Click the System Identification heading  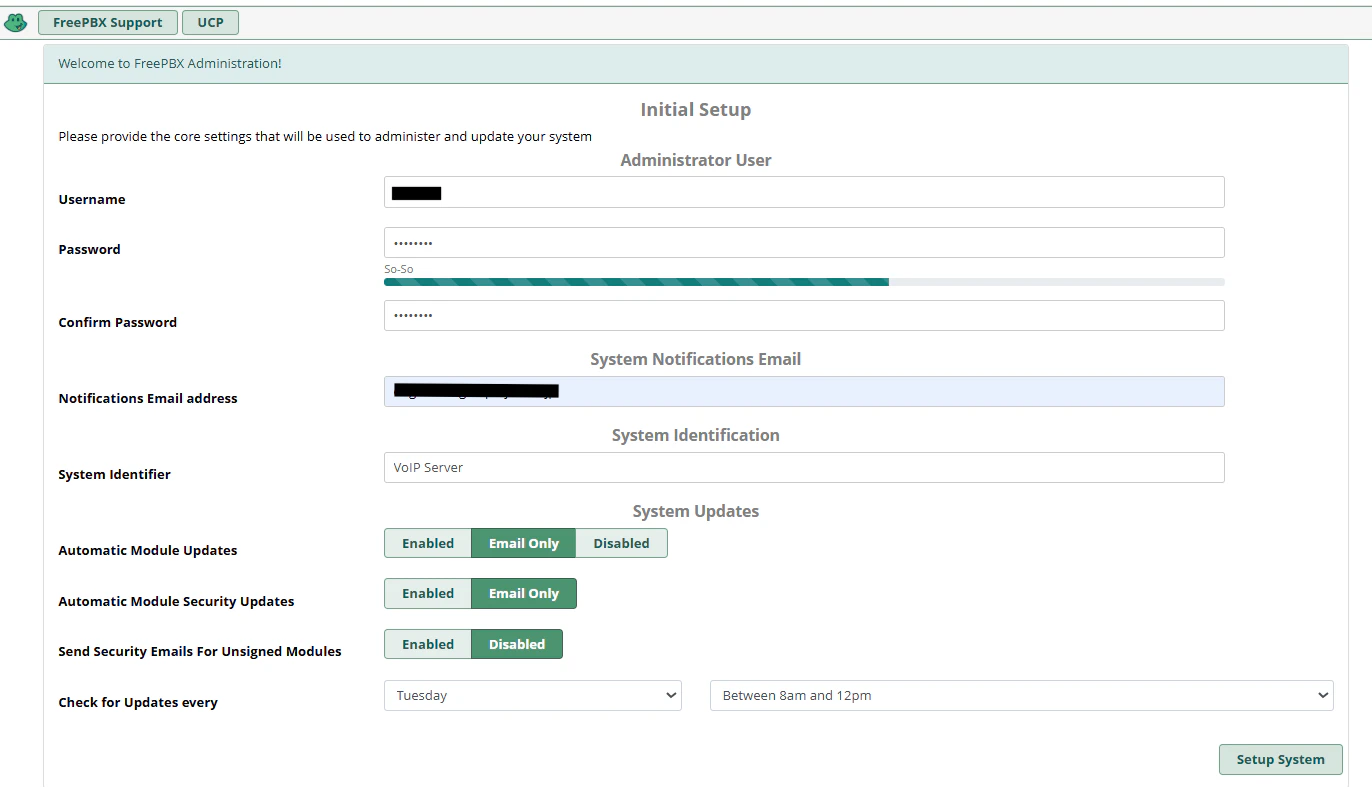tap(696, 435)
